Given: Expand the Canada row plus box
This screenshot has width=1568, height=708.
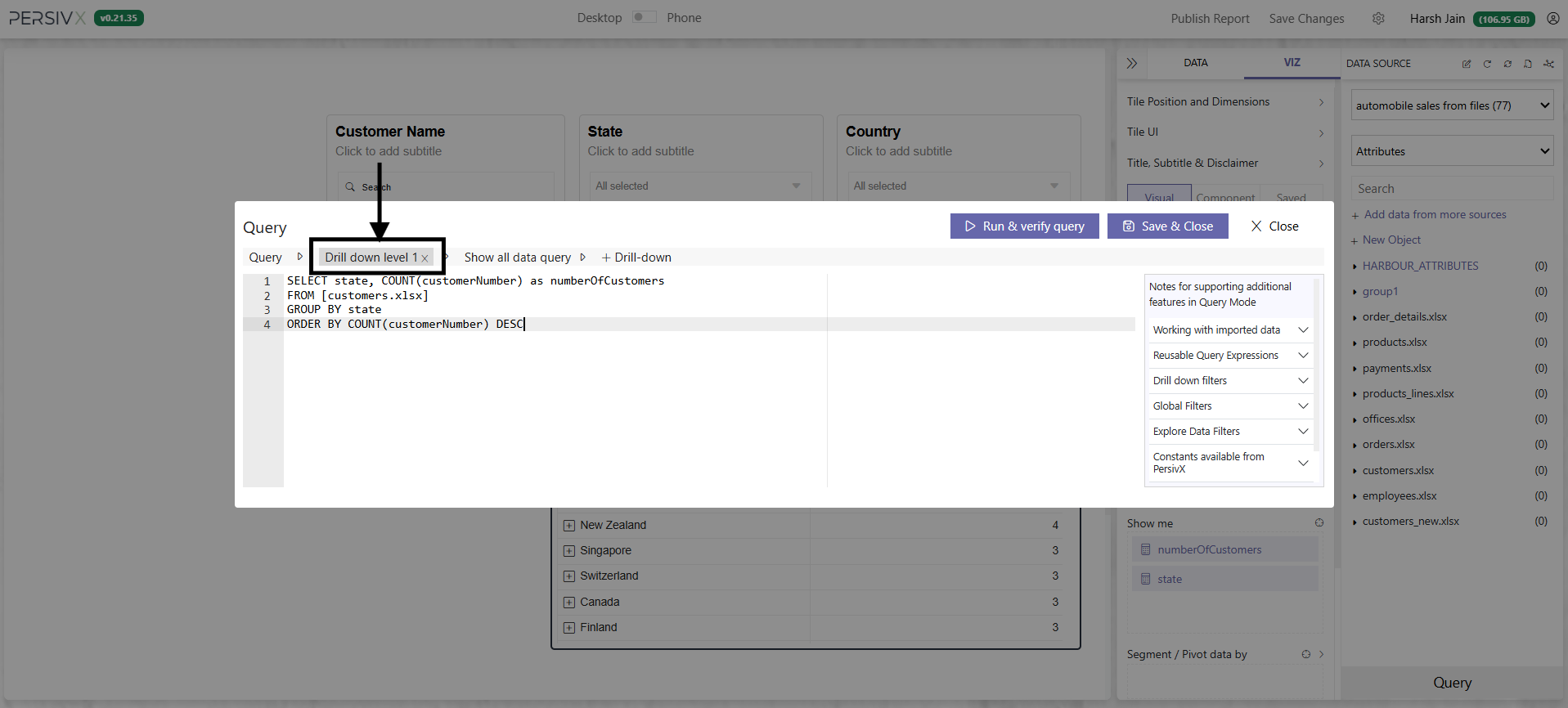Looking at the screenshot, I should pos(569,603).
